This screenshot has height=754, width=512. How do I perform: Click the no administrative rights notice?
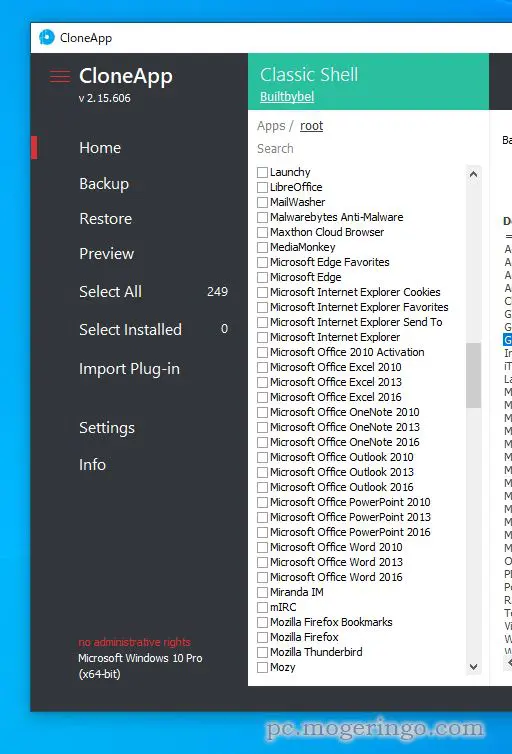[135, 642]
